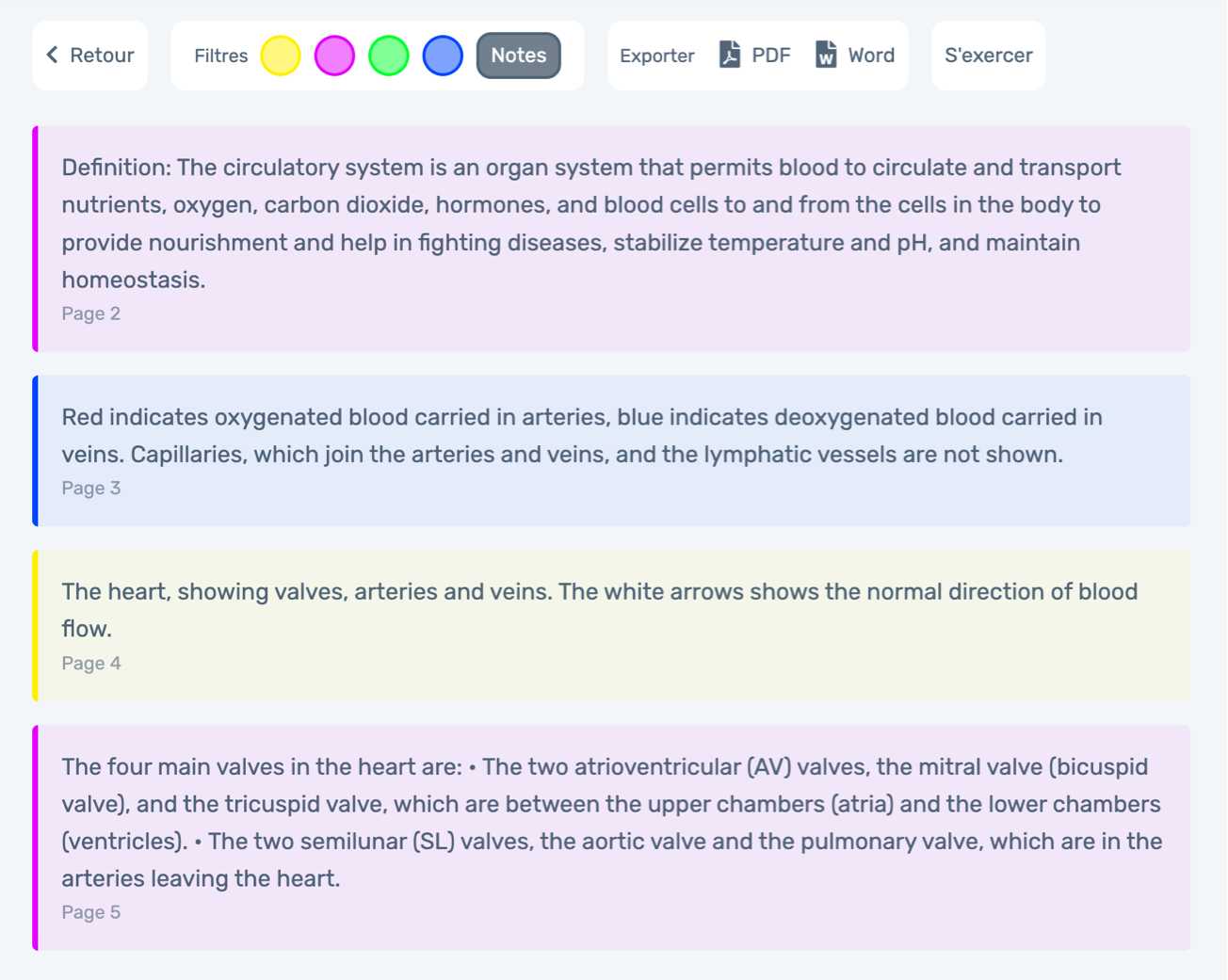This screenshot has height=980, width=1228.
Task: Click the PDF file icon
Action: click(x=730, y=56)
